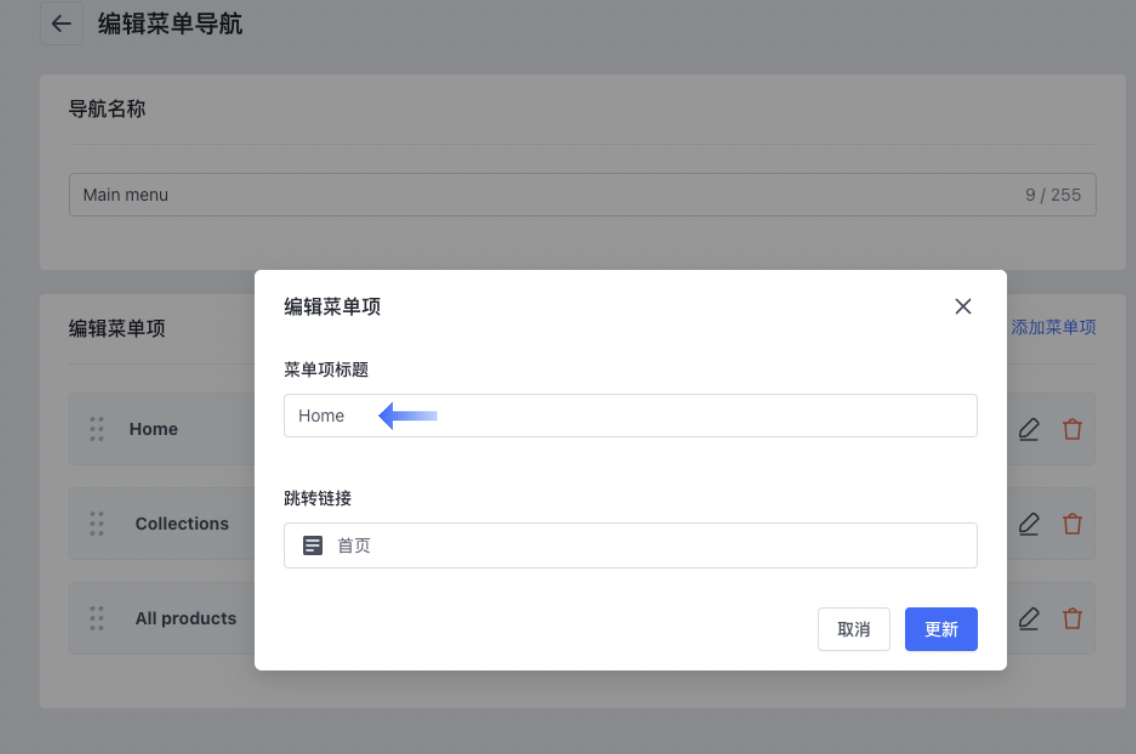Edit the Collections menu item pencil icon
Viewport: 1136px width, 754px height.
pyautogui.click(x=1029, y=524)
